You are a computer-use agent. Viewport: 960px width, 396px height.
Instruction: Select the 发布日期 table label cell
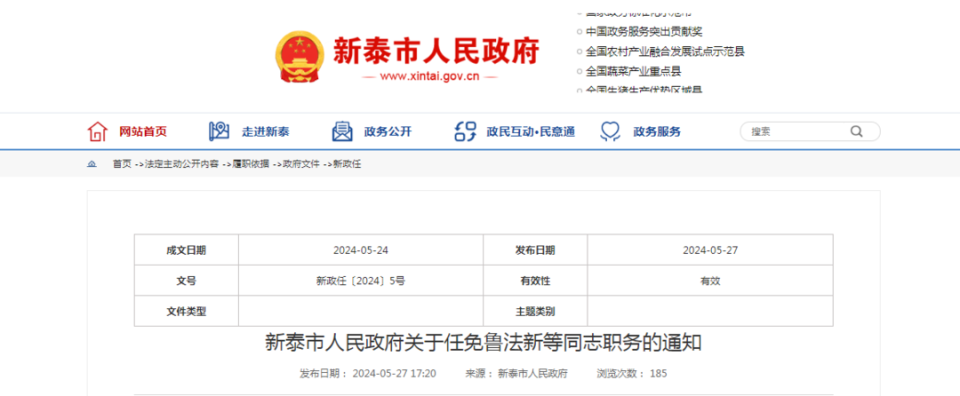click(x=535, y=250)
